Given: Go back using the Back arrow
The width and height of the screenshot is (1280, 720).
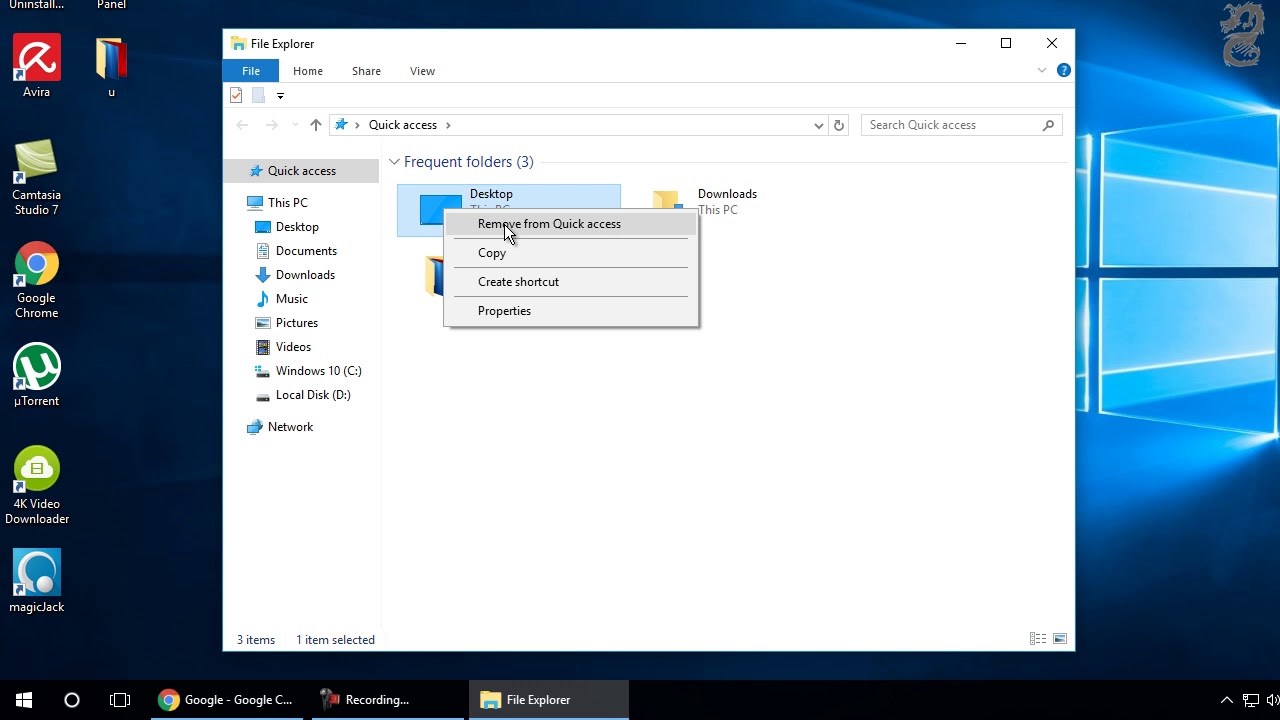Looking at the screenshot, I should [x=242, y=125].
